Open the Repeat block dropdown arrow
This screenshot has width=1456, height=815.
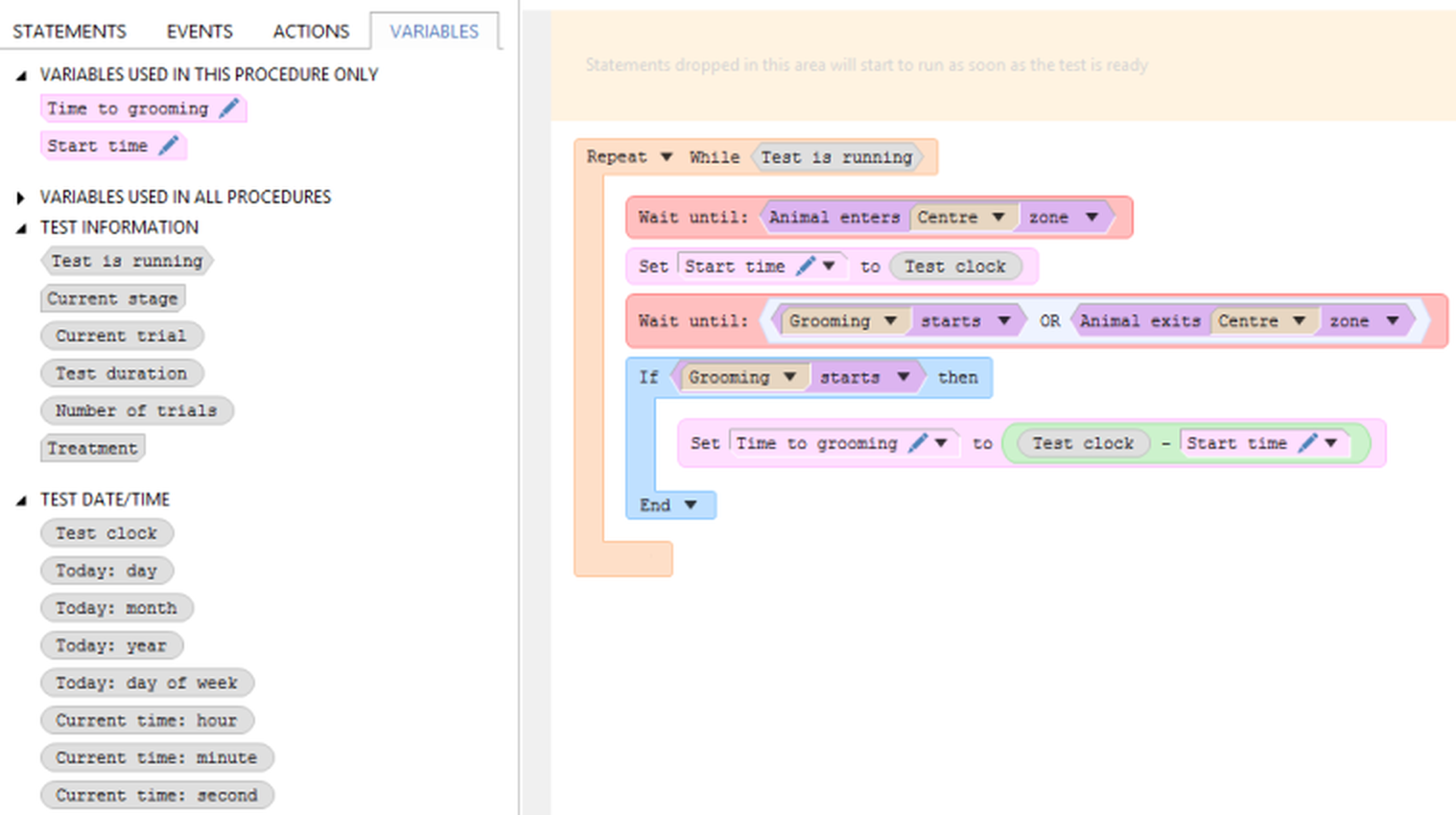coord(666,156)
